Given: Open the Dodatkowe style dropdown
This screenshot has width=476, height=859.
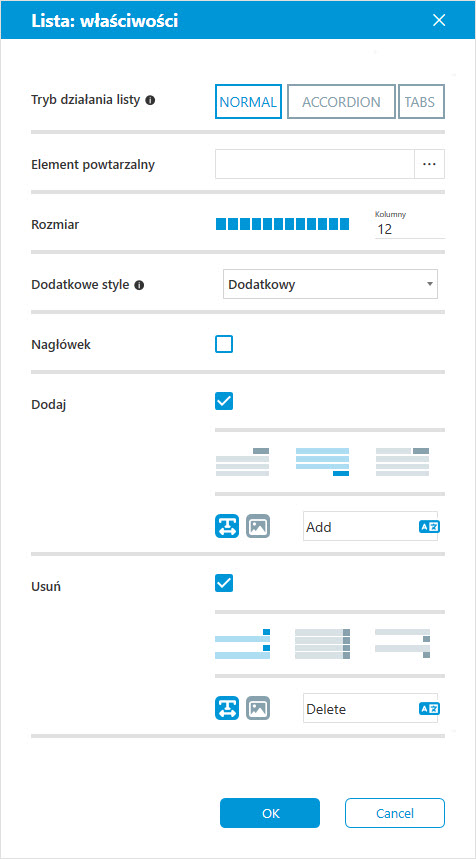Looking at the screenshot, I should (330, 284).
